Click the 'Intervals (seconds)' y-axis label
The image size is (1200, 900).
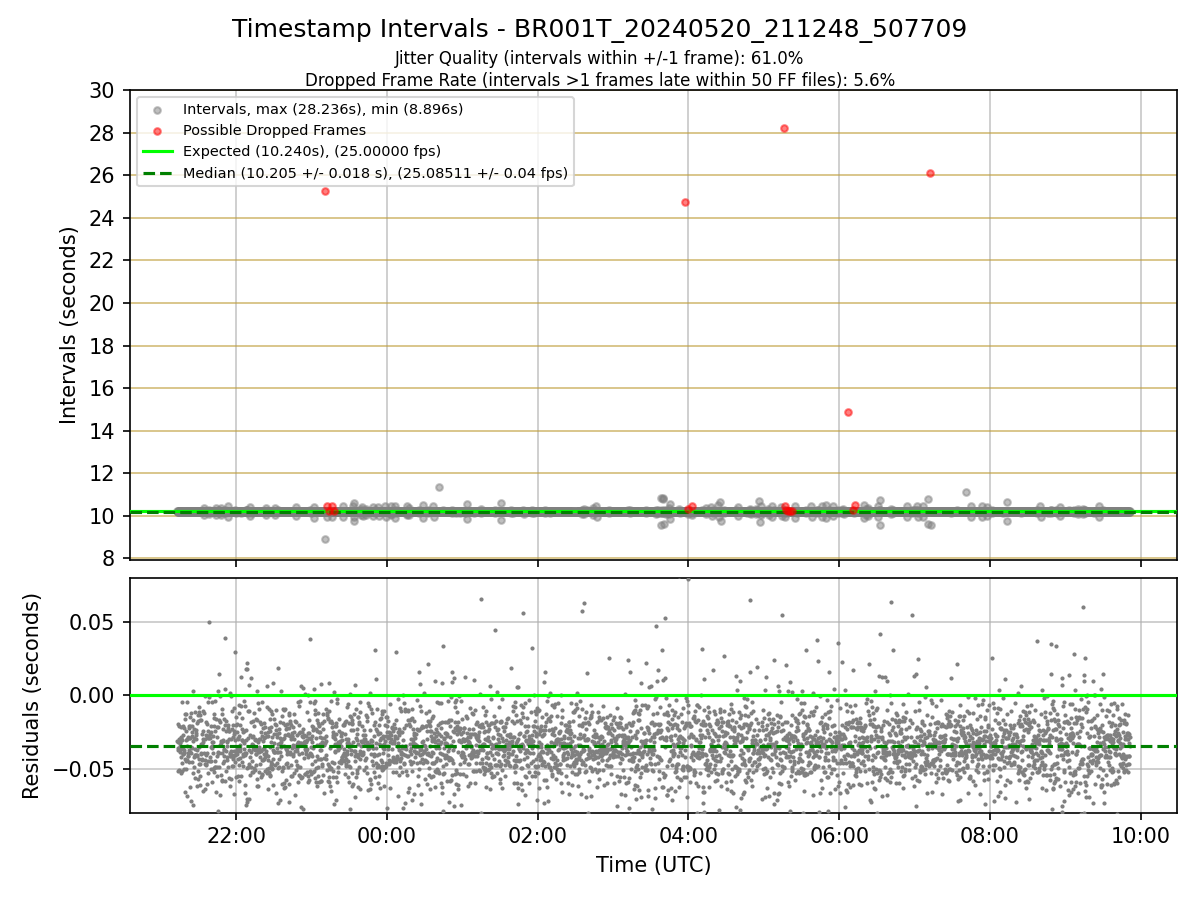point(69,324)
